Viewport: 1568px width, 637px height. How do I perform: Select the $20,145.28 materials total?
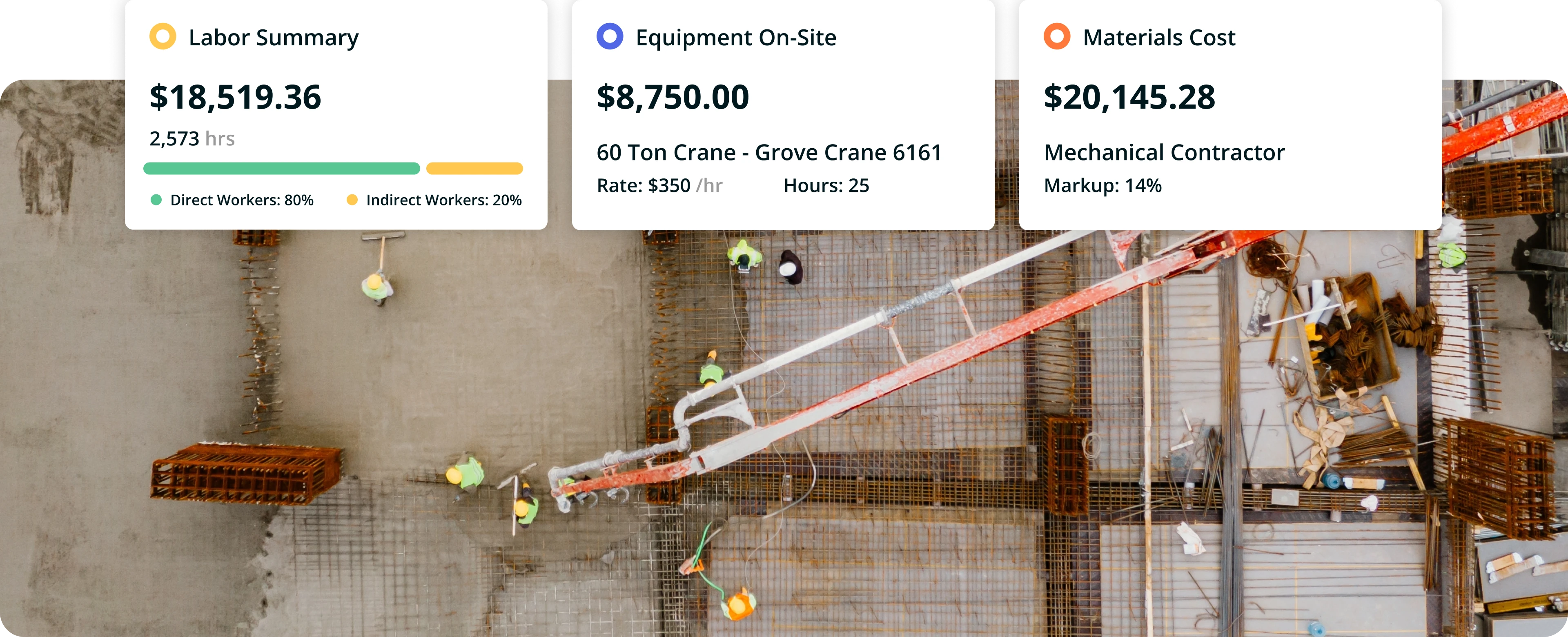coord(1129,98)
